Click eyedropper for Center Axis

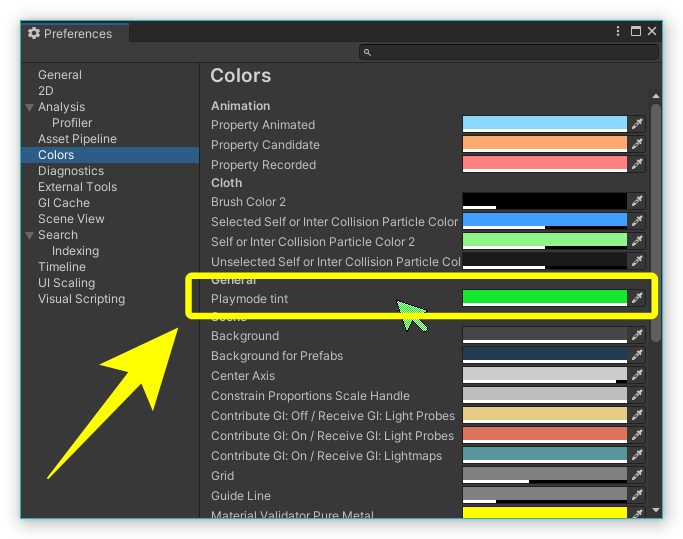pos(637,375)
